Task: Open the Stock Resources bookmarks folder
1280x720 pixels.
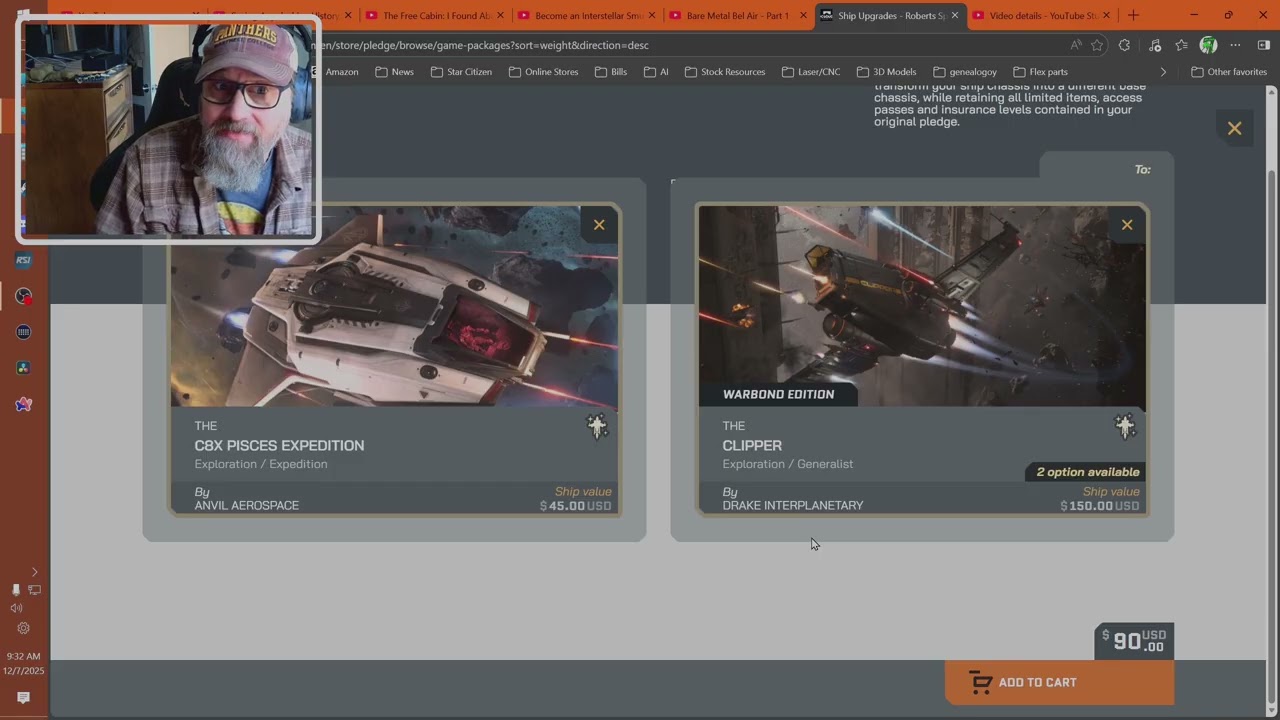Action: point(725,72)
